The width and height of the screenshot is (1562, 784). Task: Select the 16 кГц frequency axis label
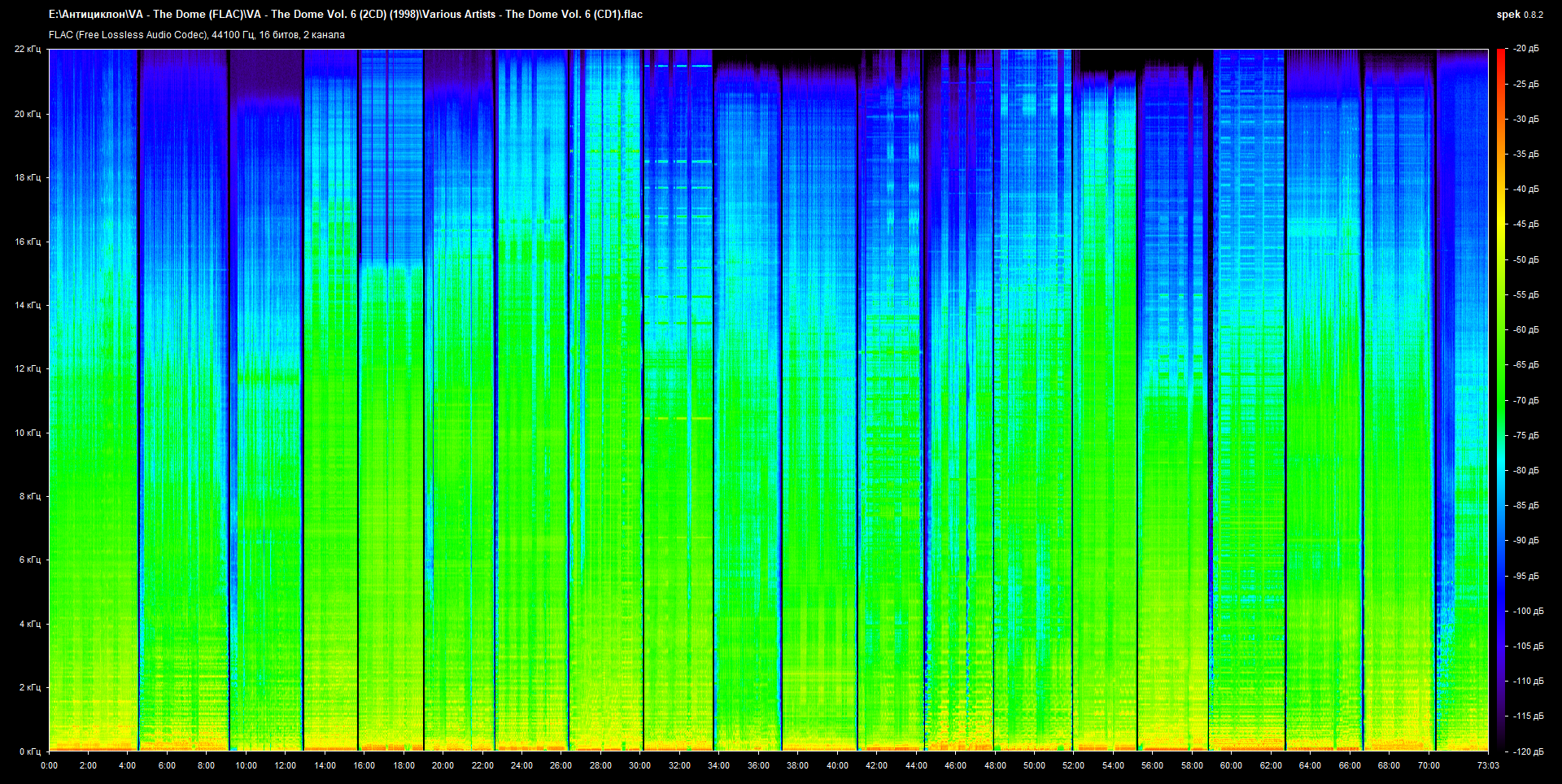[28, 242]
